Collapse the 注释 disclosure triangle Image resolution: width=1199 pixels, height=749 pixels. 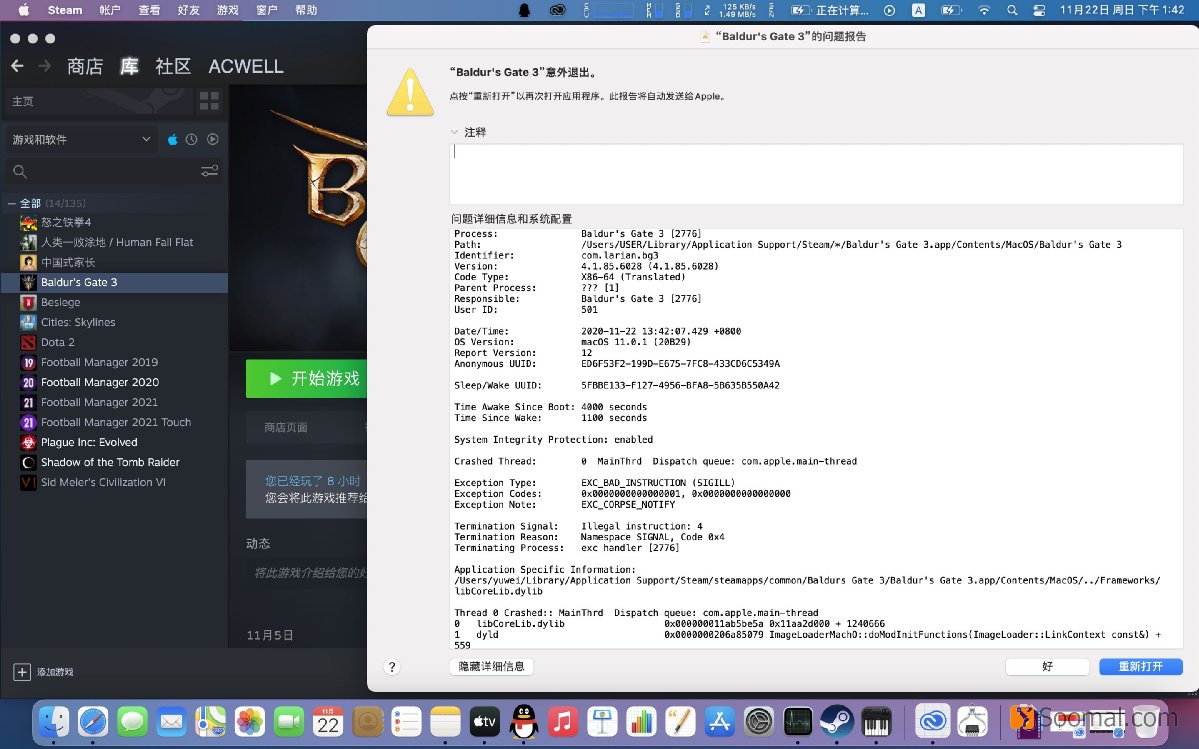click(x=455, y=131)
